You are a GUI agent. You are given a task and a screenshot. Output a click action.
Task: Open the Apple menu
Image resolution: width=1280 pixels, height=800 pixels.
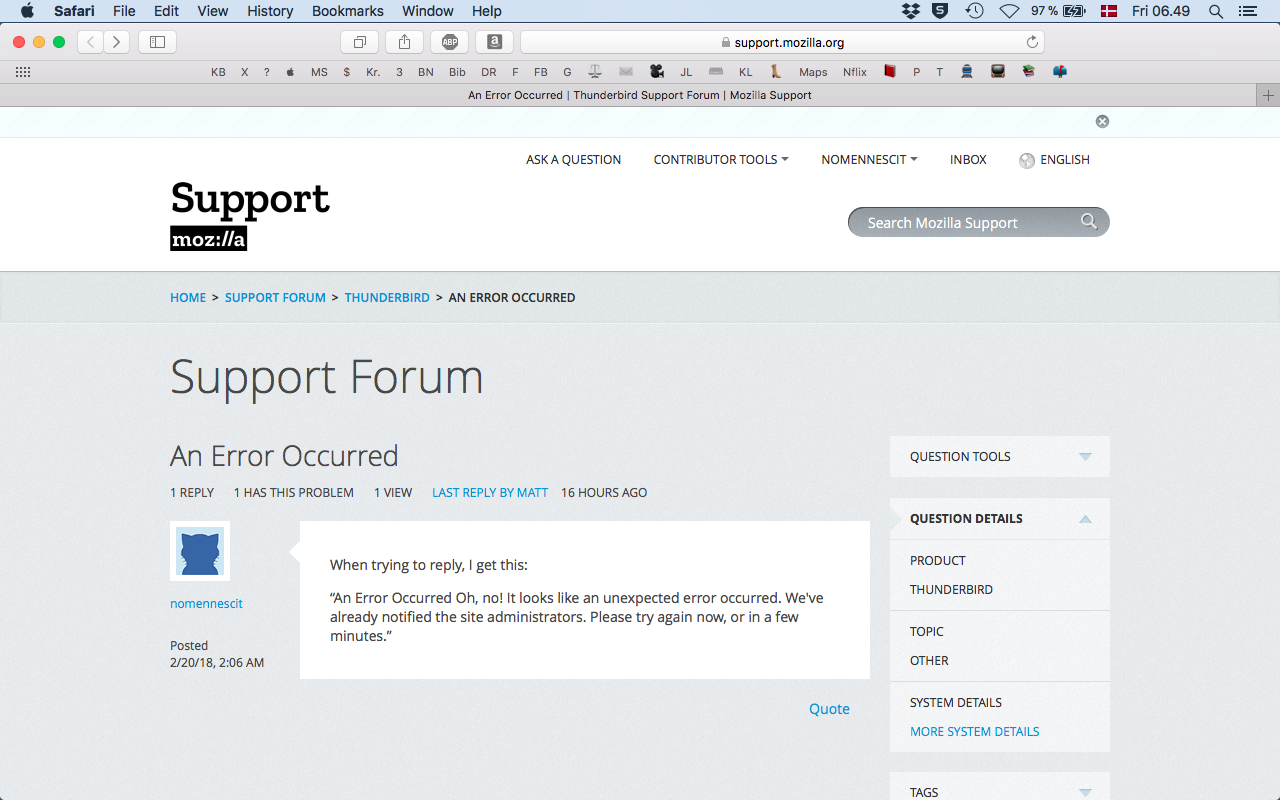tap(27, 11)
